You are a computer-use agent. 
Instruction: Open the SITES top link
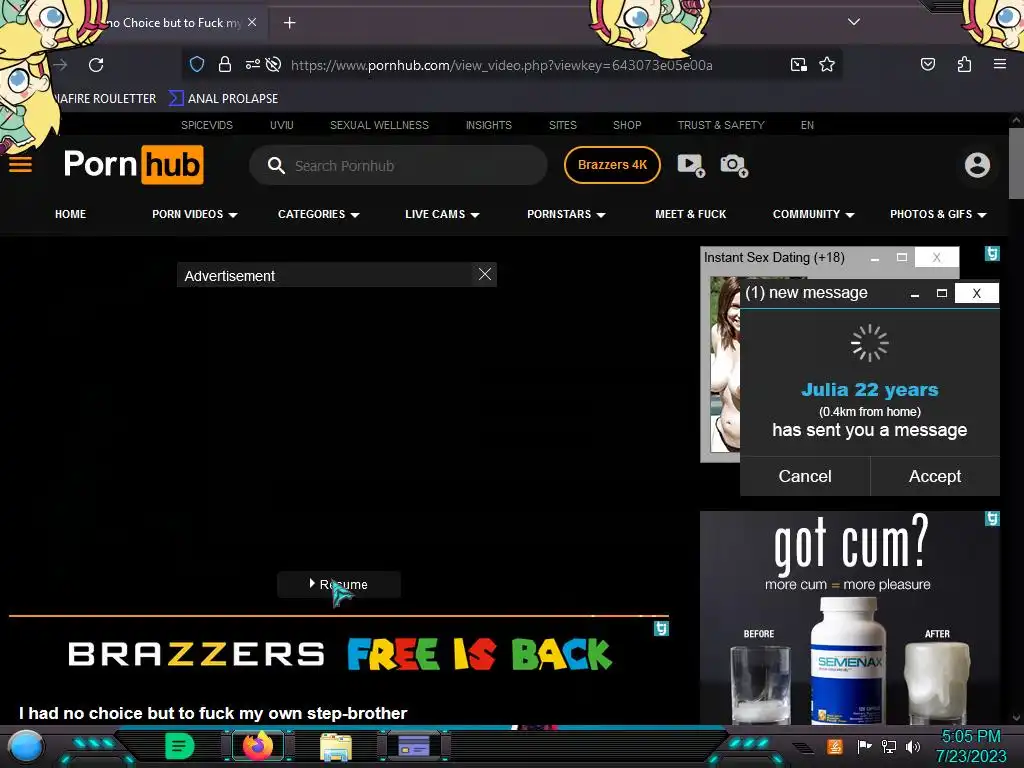562,125
